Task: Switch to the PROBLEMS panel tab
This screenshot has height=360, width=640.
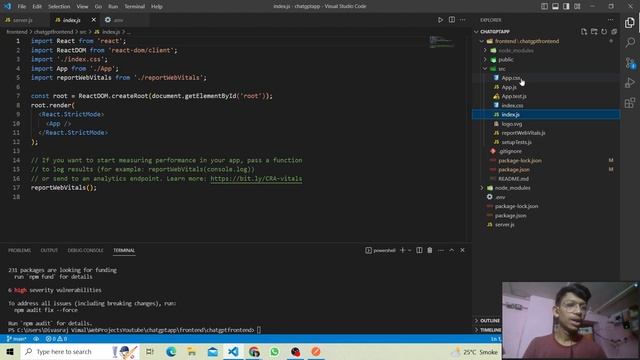Action: [x=19, y=250]
